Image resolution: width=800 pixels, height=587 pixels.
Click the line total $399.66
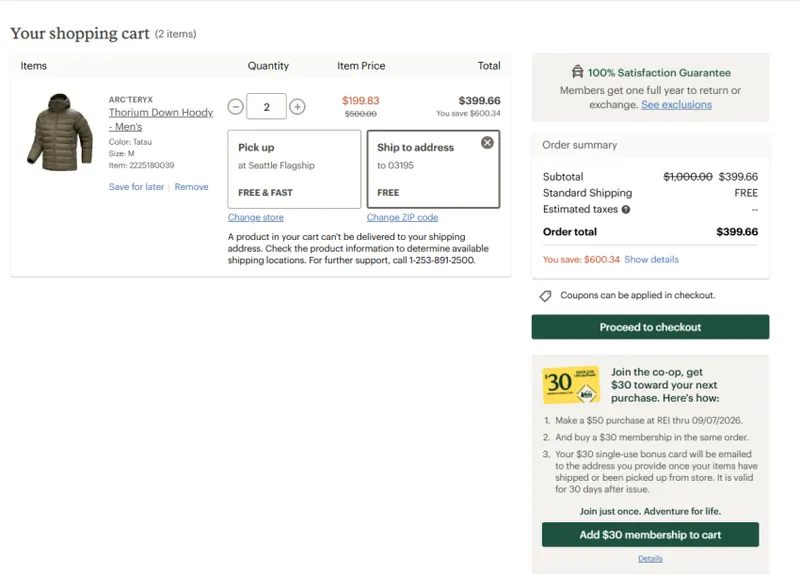pos(479,100)
